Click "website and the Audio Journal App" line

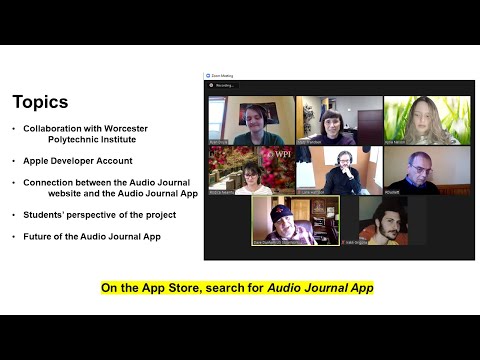(123, 193)
